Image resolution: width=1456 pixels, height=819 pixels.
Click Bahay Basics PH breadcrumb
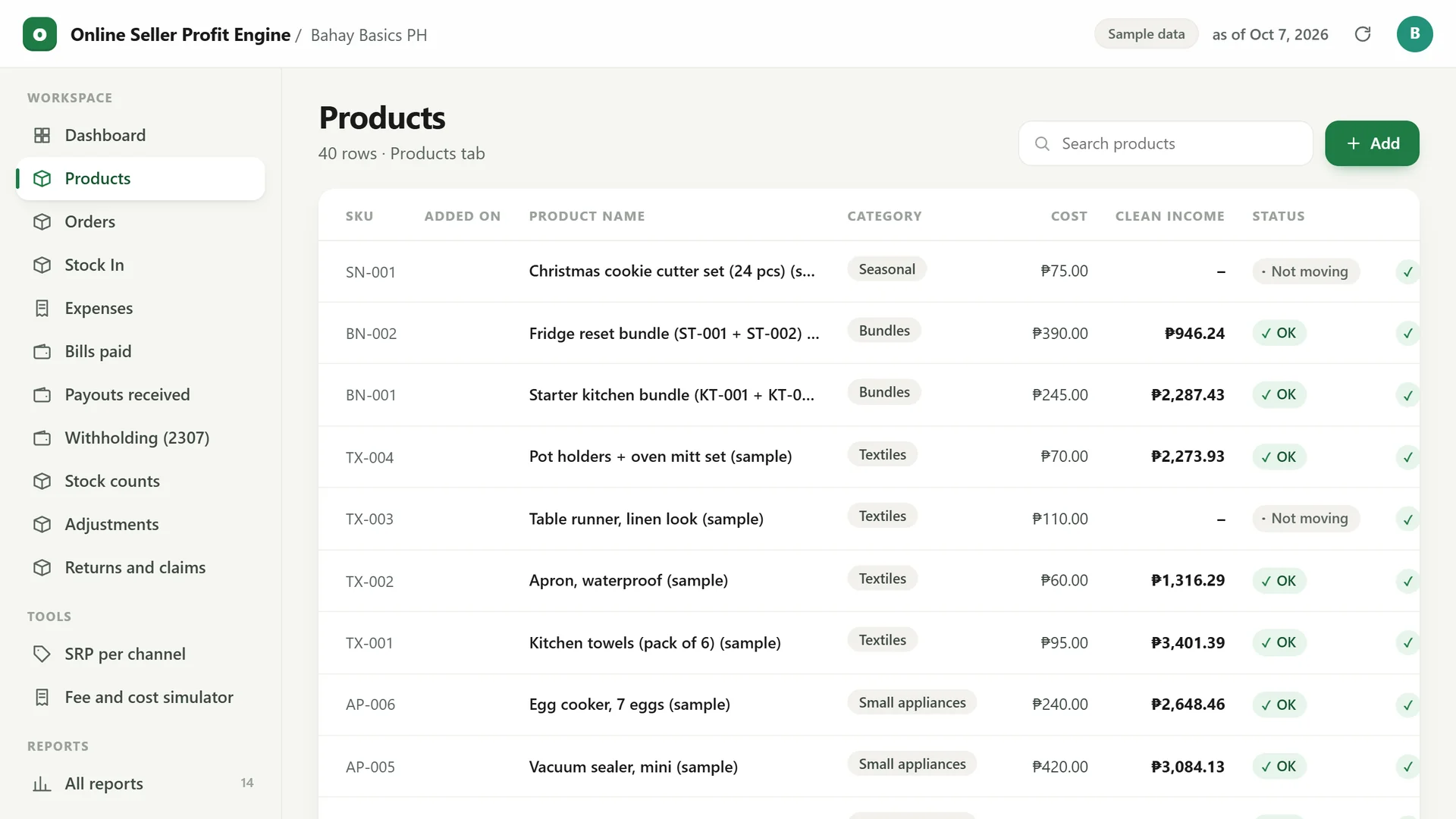click(x=369, y=36)
